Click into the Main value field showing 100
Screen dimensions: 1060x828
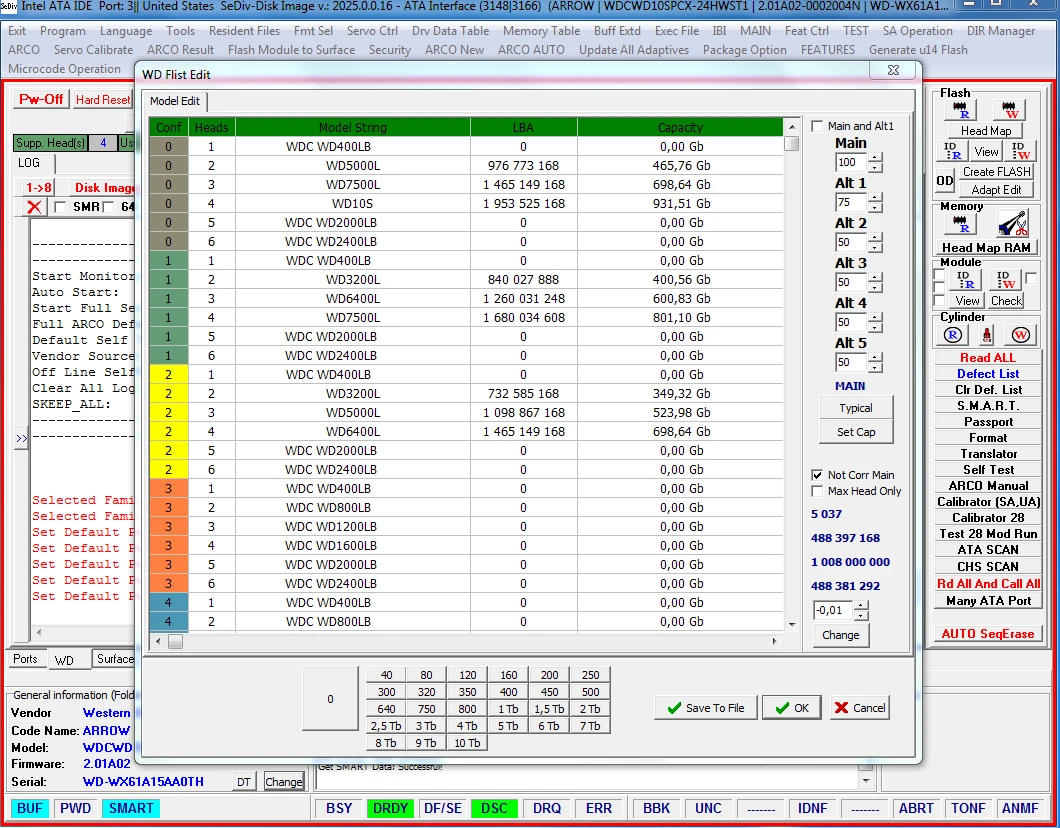850,162
